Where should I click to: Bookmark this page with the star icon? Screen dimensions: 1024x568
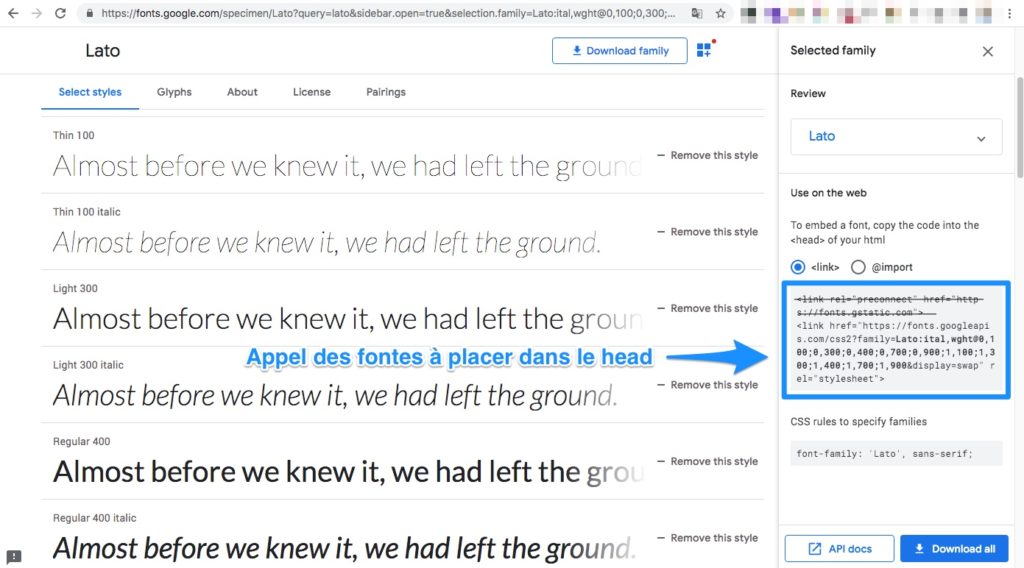coord(720,13)
